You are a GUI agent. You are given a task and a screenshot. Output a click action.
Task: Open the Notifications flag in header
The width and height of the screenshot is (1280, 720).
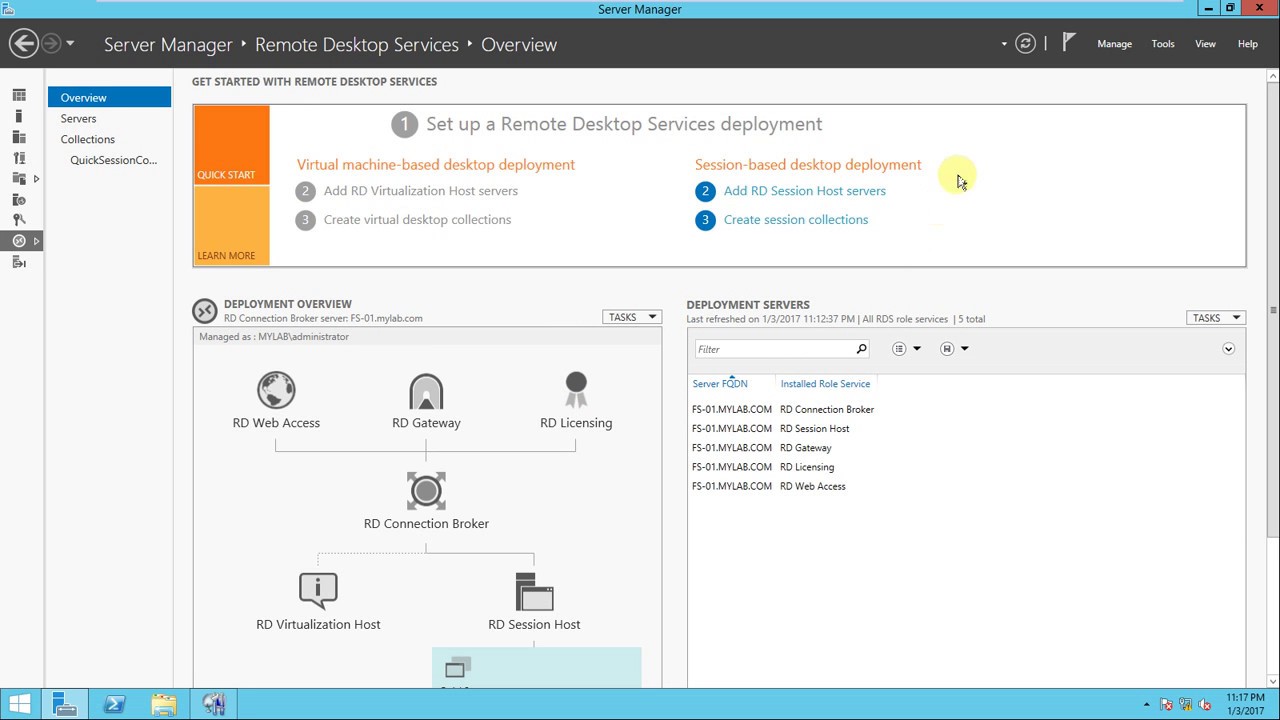[1069, 43]
